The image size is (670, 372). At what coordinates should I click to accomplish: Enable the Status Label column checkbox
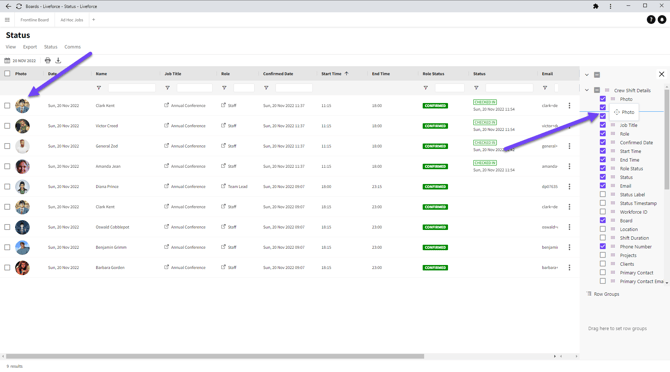603,194
